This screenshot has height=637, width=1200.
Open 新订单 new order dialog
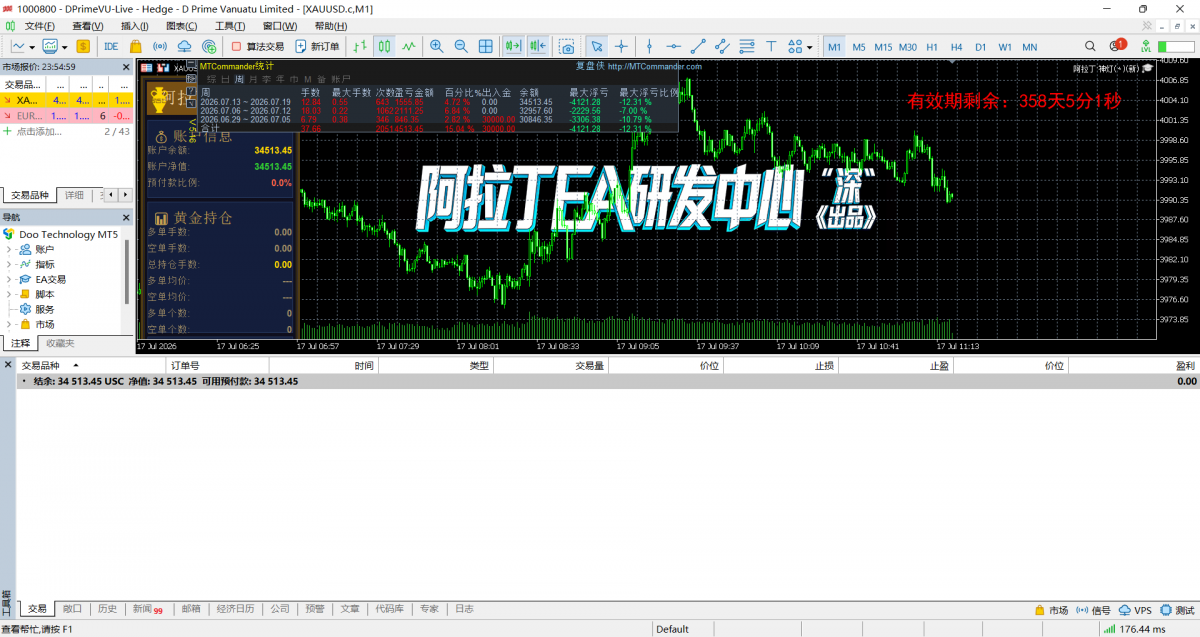point(318,46)
